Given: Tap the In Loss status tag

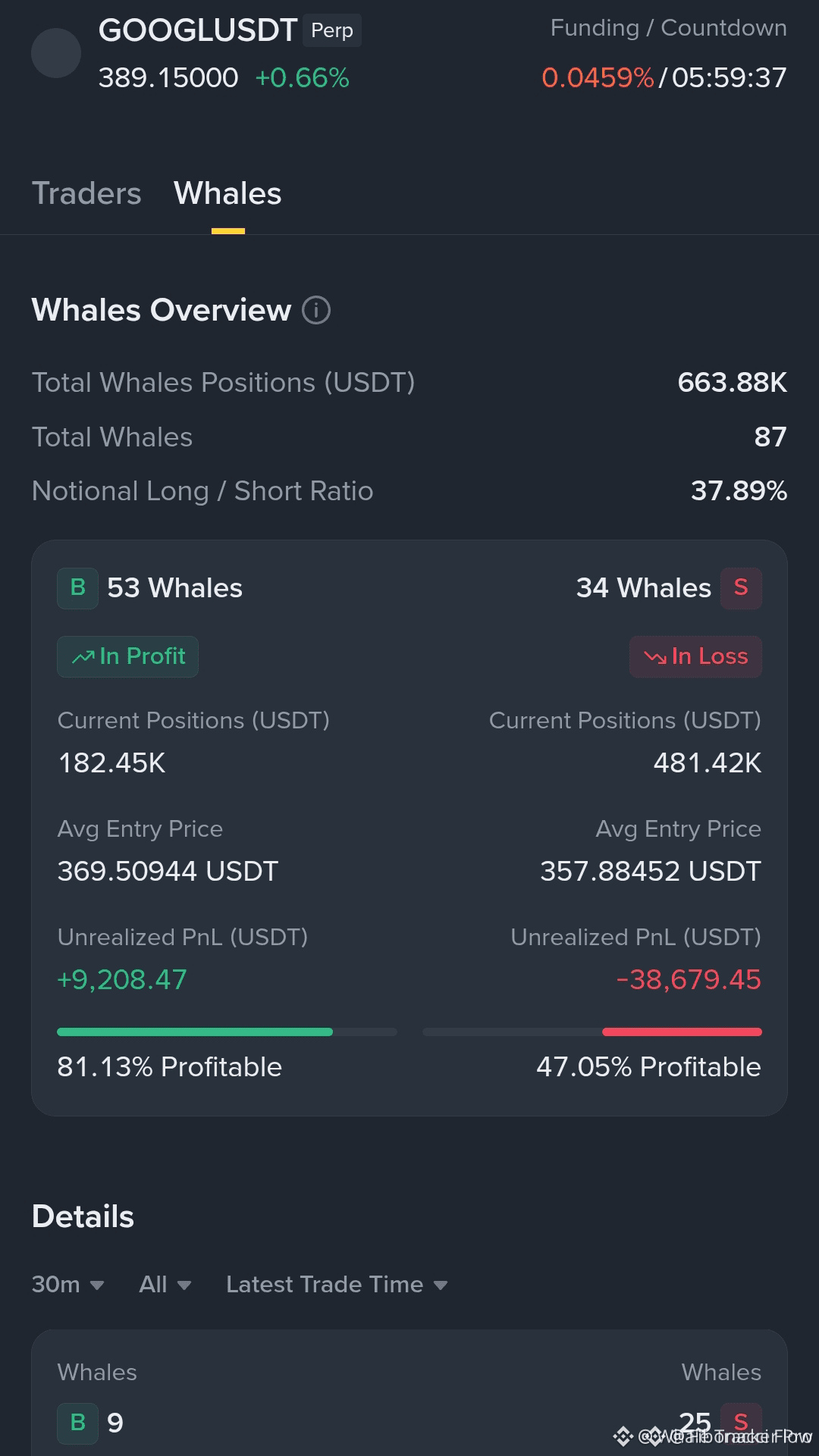Looking at the screenshot, I should coord(695,656).
